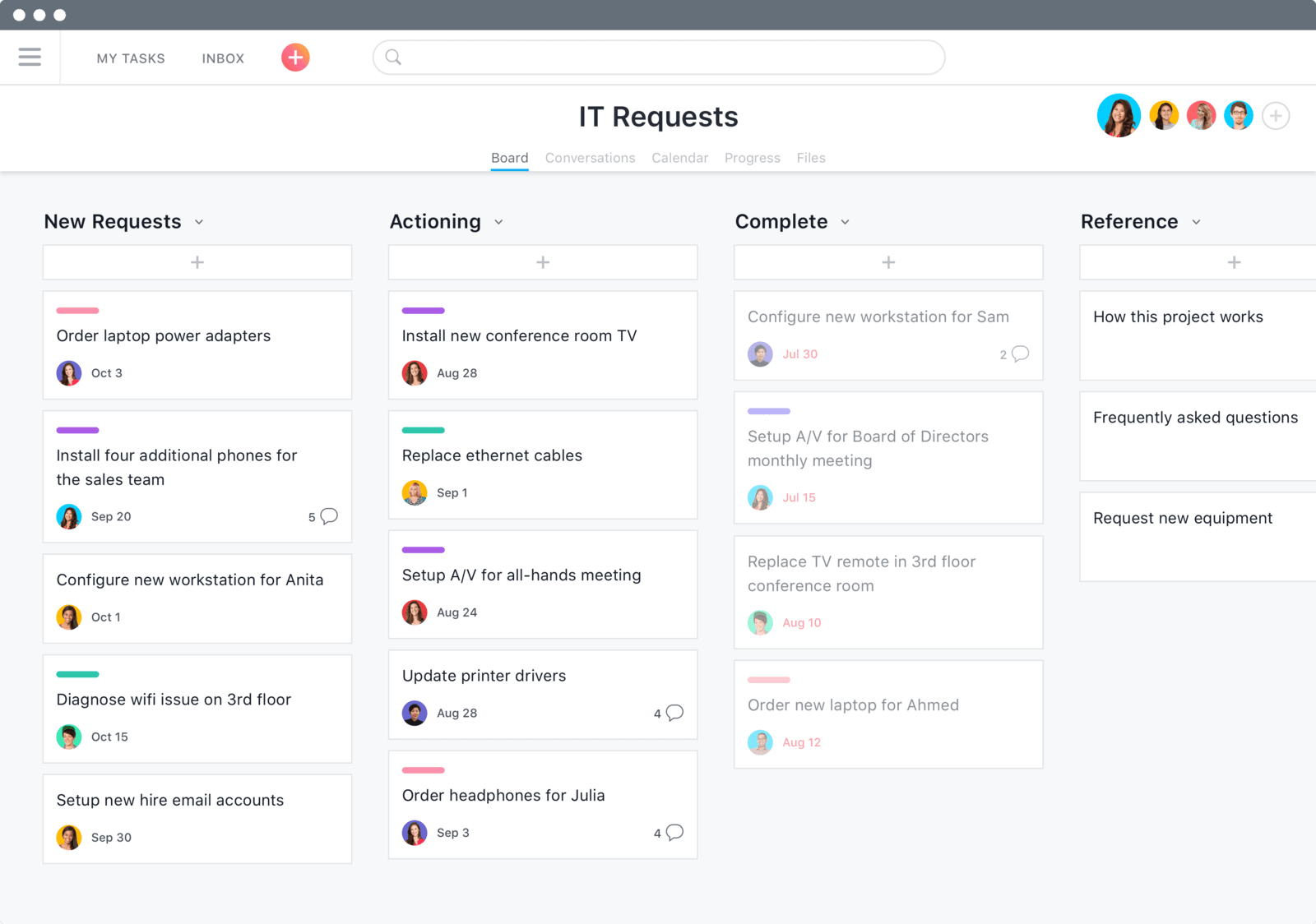Expand the New Requests column options
1316x924 pixels.
(x=198, y=222)
